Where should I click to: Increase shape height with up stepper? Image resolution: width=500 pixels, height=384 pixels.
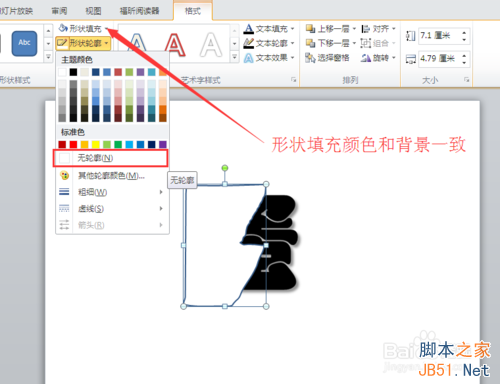pos(464,32)
